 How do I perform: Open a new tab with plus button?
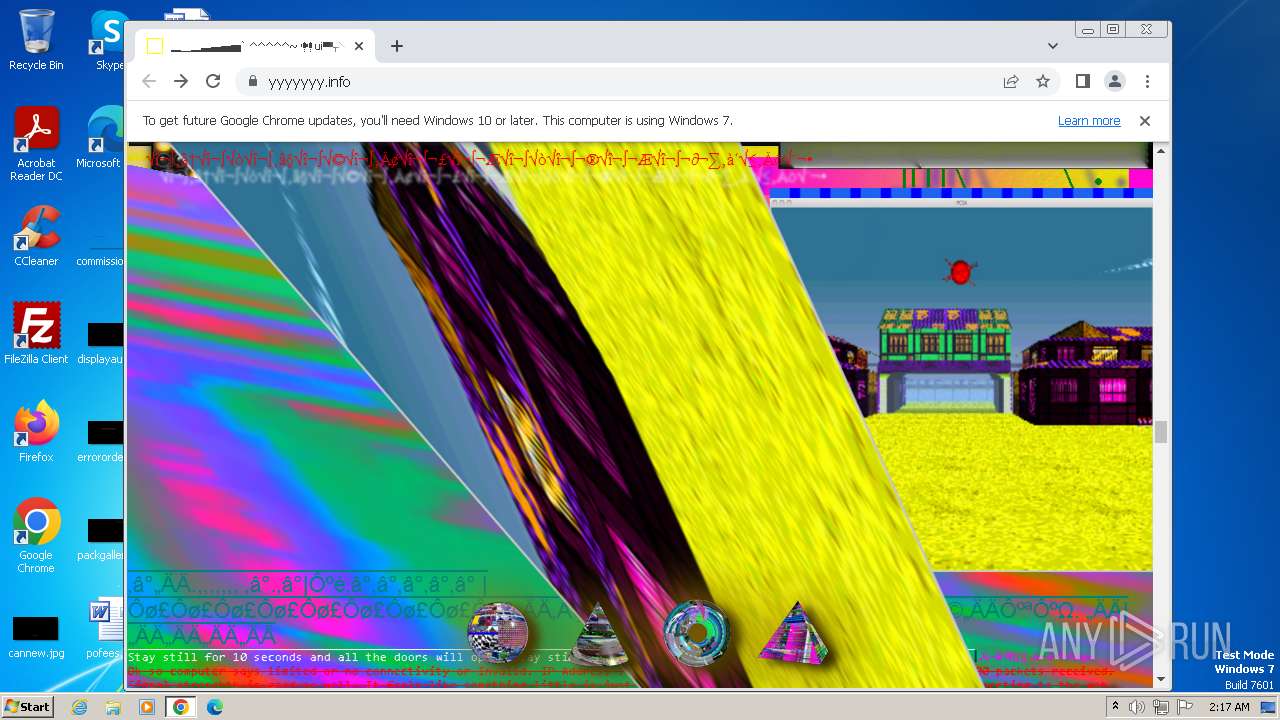click(x=397, y=46)
